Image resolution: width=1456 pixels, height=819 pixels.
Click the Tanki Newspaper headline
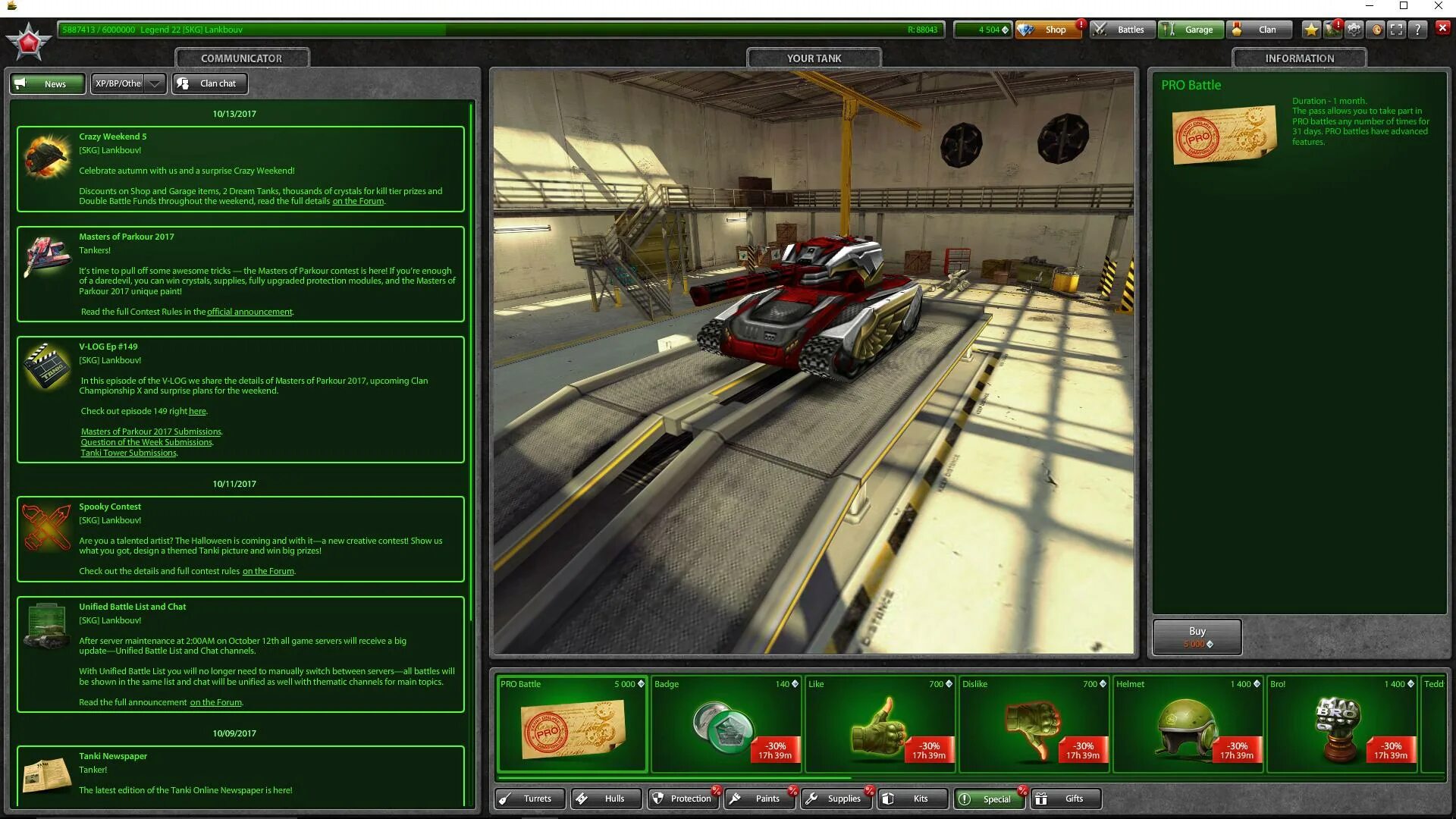(x=113, y=756)
